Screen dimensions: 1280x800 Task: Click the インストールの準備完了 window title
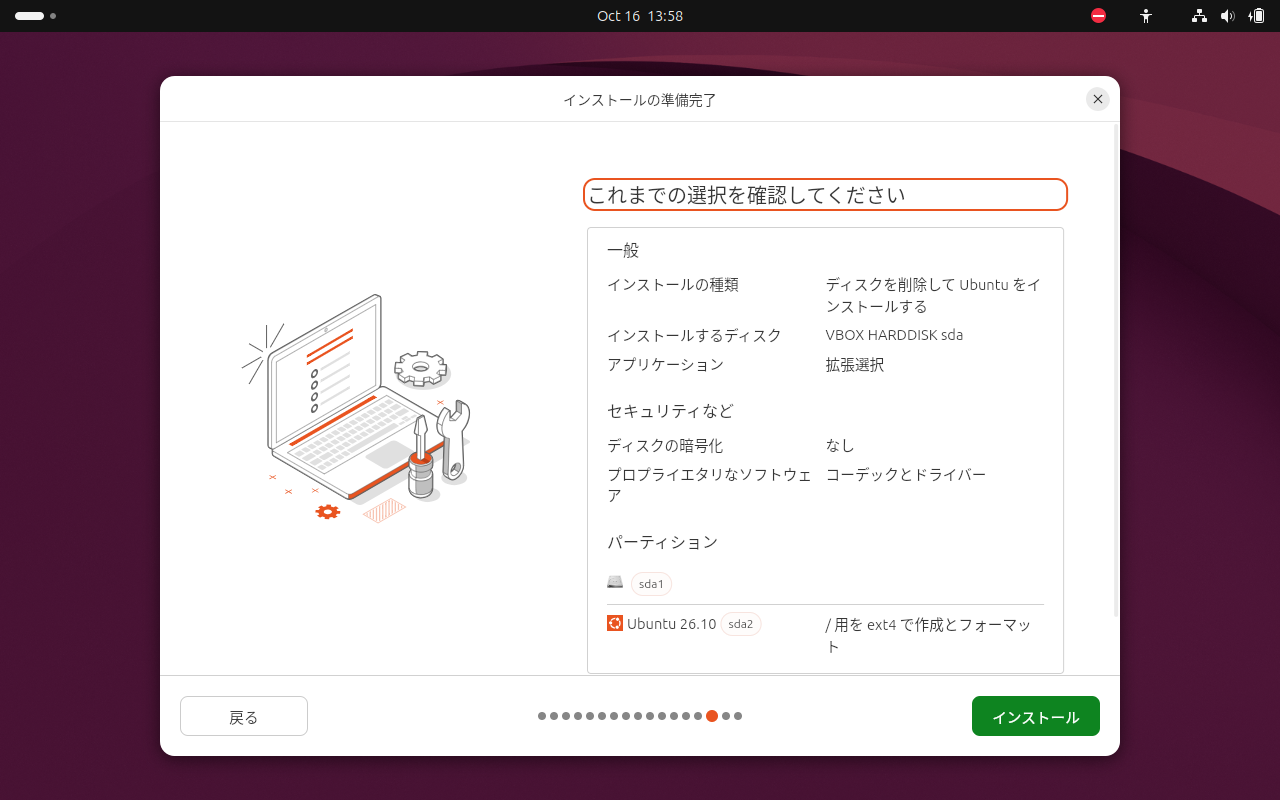[x=640, y=100]
